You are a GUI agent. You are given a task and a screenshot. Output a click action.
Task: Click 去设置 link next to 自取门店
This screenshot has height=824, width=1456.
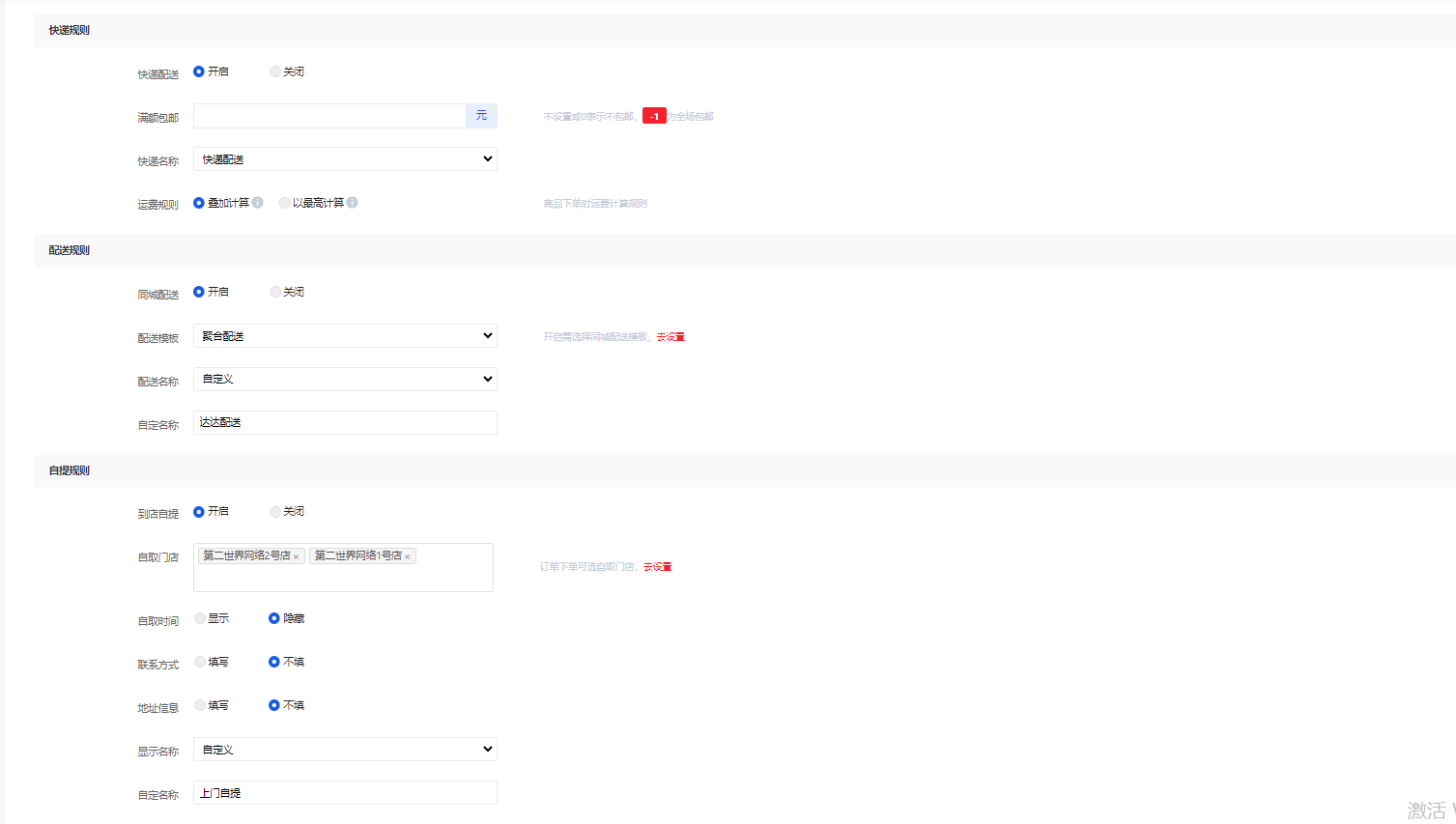pos(658,567)
